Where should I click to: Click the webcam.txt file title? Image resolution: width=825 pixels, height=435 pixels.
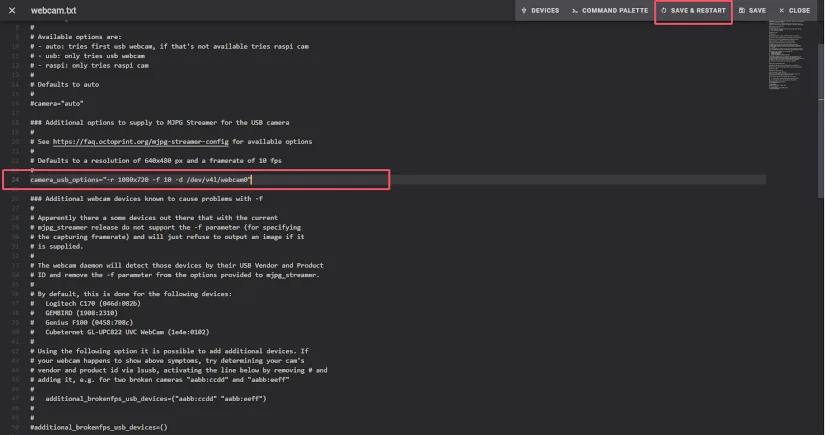pos(53,11)
